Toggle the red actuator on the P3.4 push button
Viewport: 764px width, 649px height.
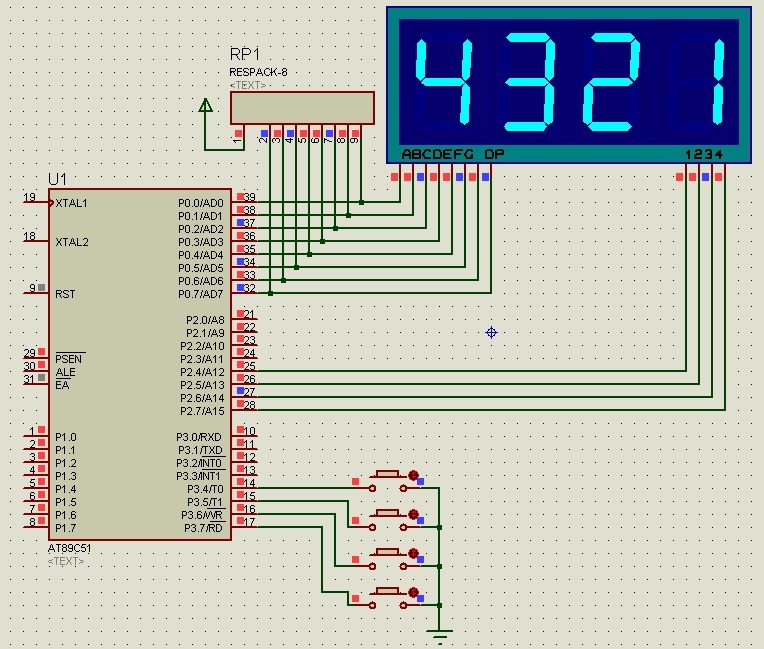(413, 475)
